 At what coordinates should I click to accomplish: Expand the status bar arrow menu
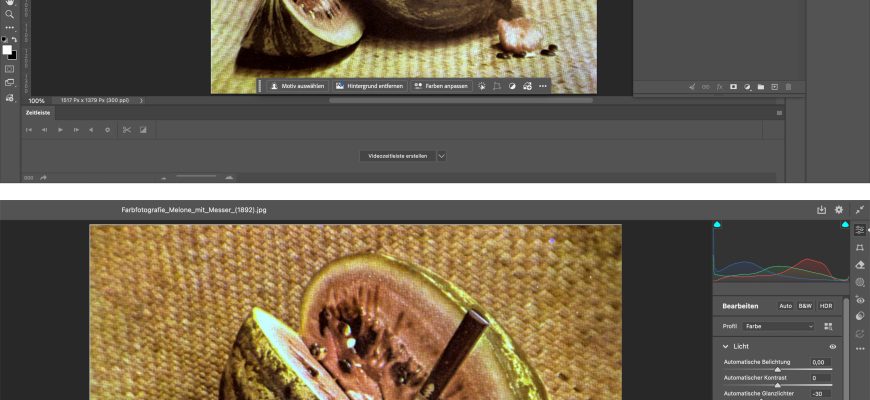click(141, 101)
